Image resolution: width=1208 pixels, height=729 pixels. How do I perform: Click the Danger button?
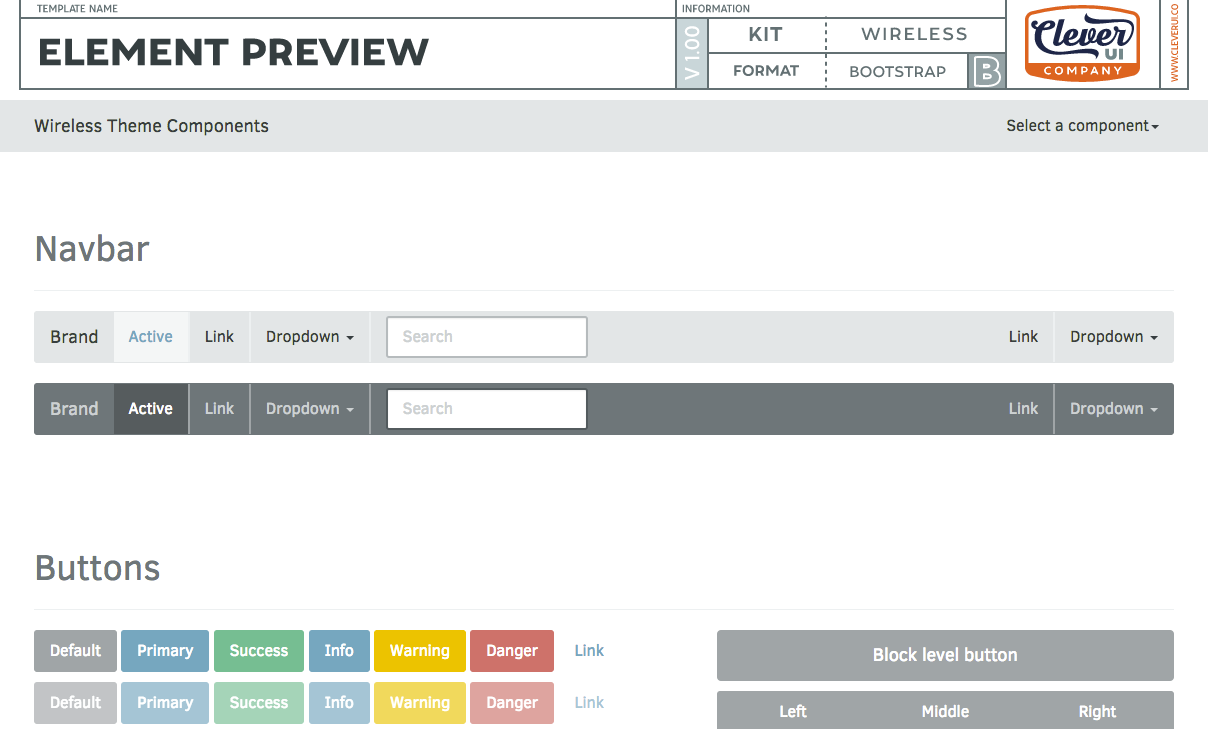pyautogui.click(x=511, y=651)
